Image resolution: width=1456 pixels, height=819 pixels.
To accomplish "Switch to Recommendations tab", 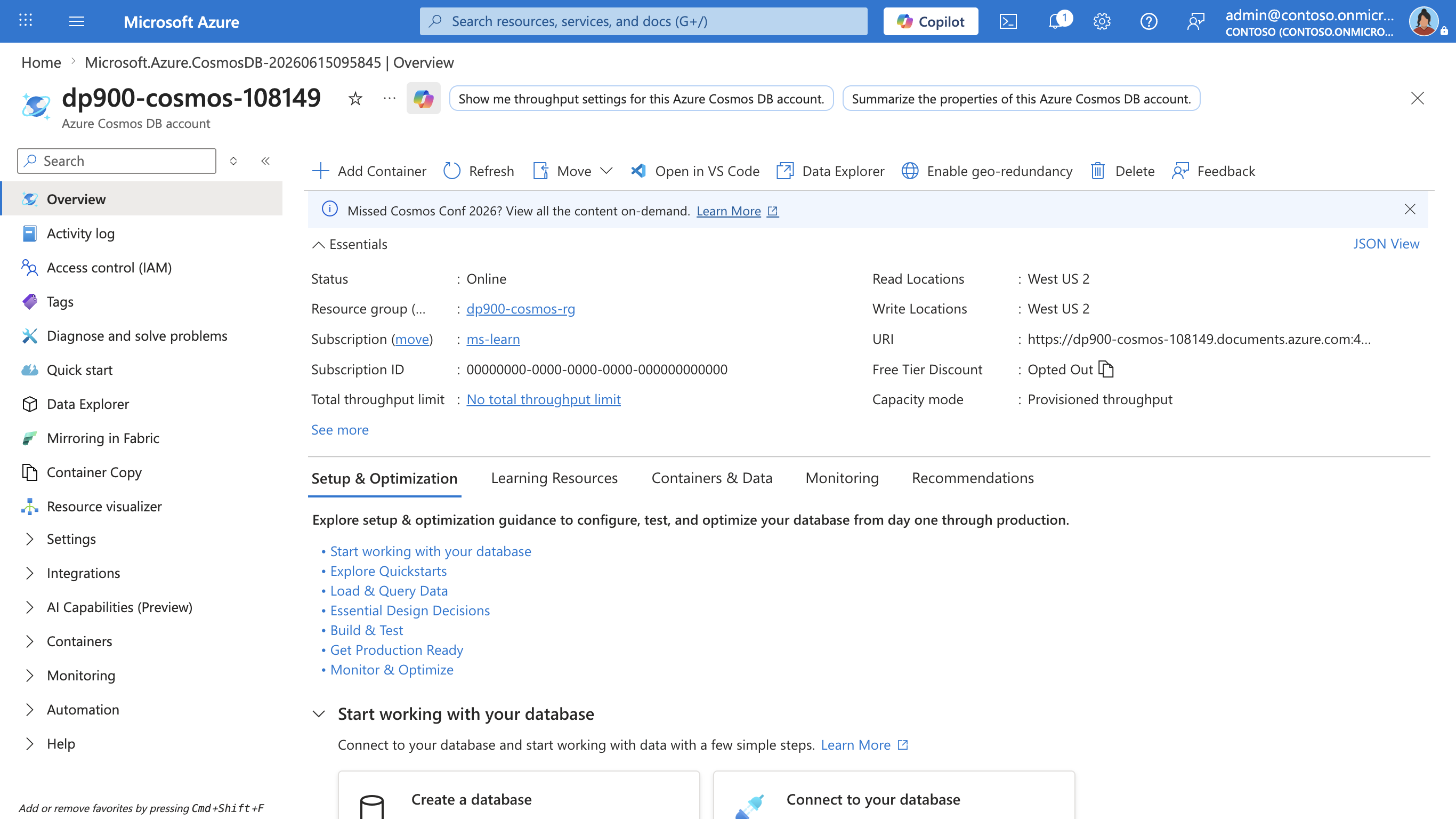I will coord(972,478).
